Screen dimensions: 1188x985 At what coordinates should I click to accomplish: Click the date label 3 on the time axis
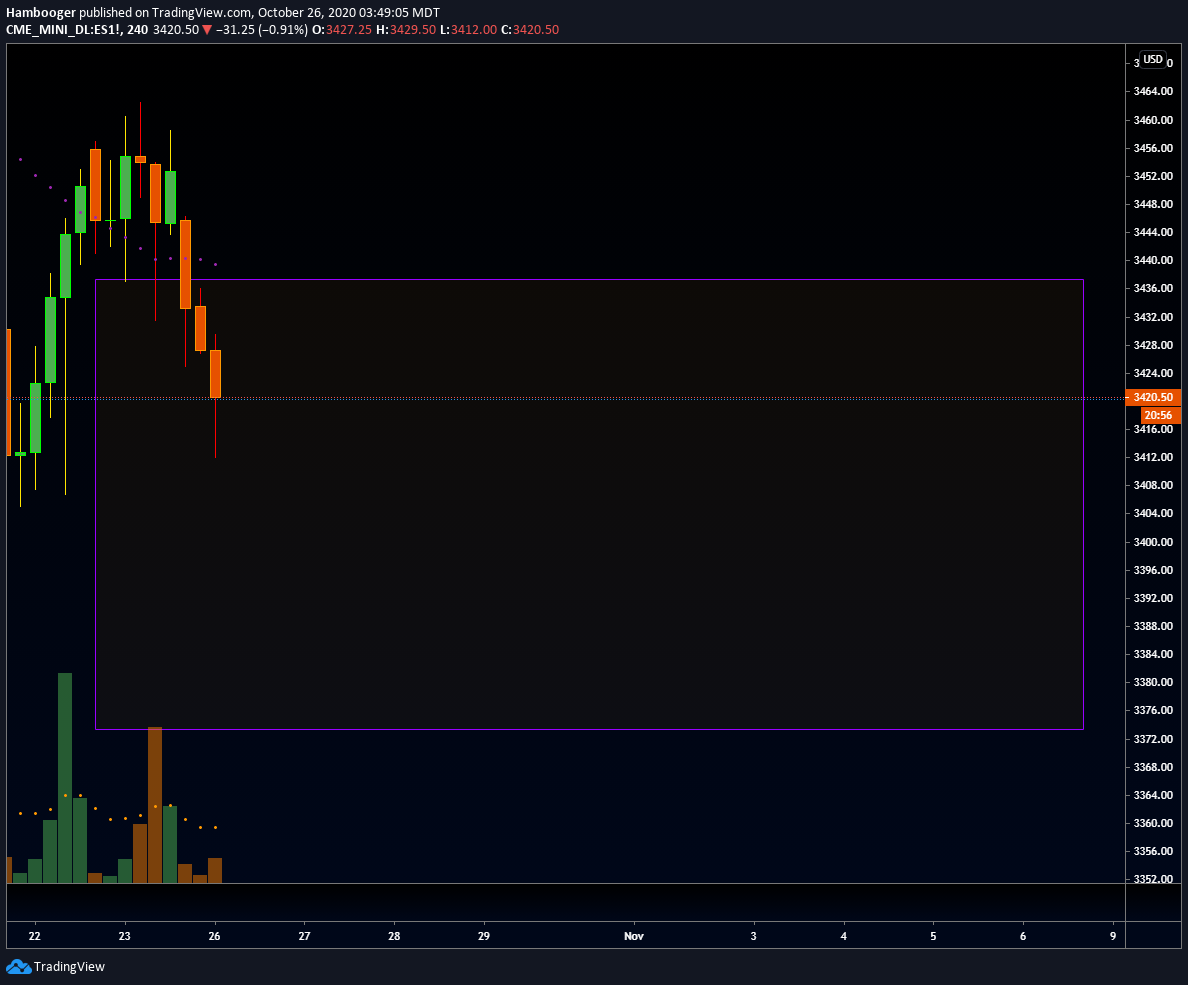pyautogui.click(x=753, y=936)
